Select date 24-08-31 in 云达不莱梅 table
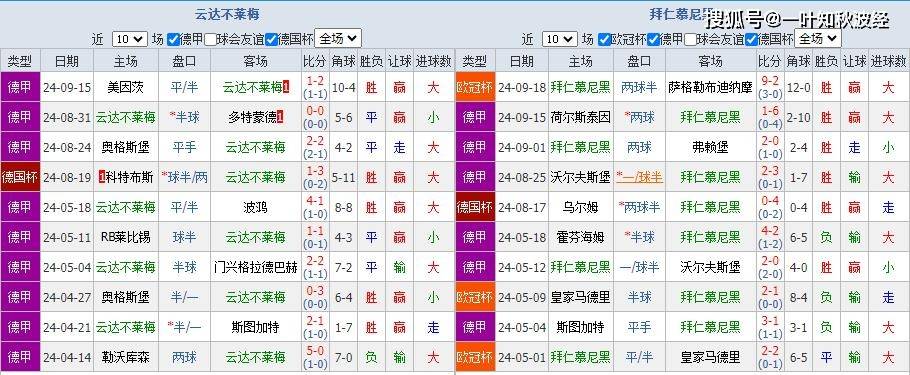This screenshot has height=375, width=910. (67, 117)
